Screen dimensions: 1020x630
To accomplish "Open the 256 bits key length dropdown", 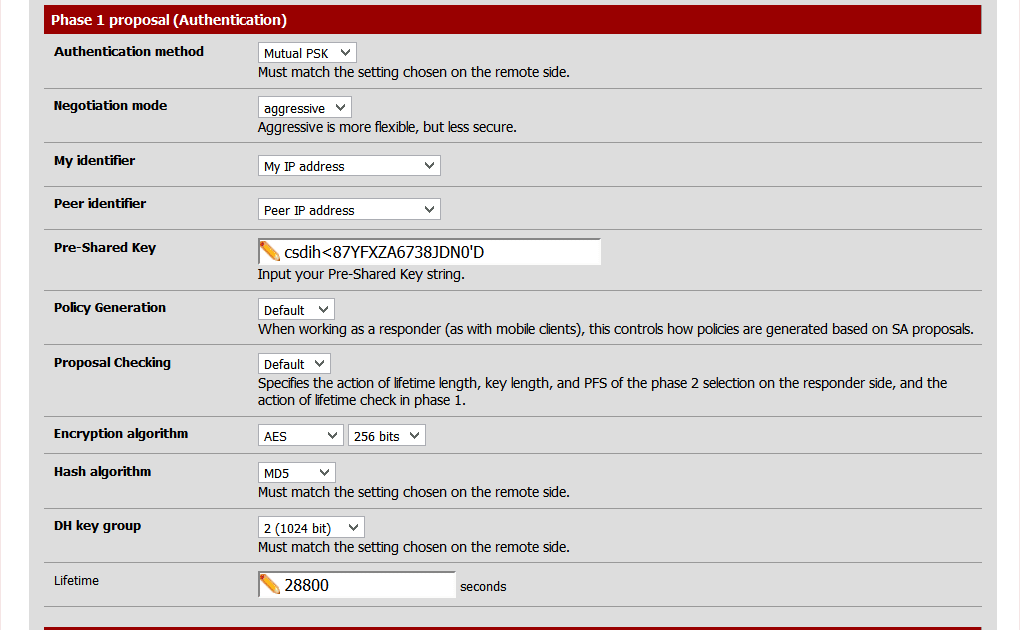I will pos(386,435).
